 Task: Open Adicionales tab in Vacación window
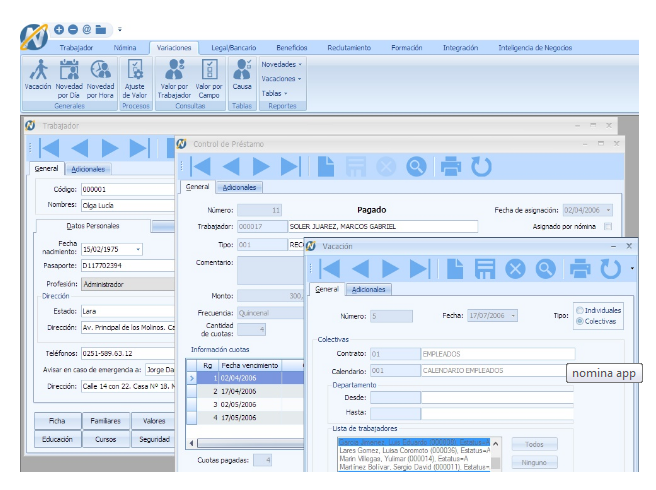[369, 290]
